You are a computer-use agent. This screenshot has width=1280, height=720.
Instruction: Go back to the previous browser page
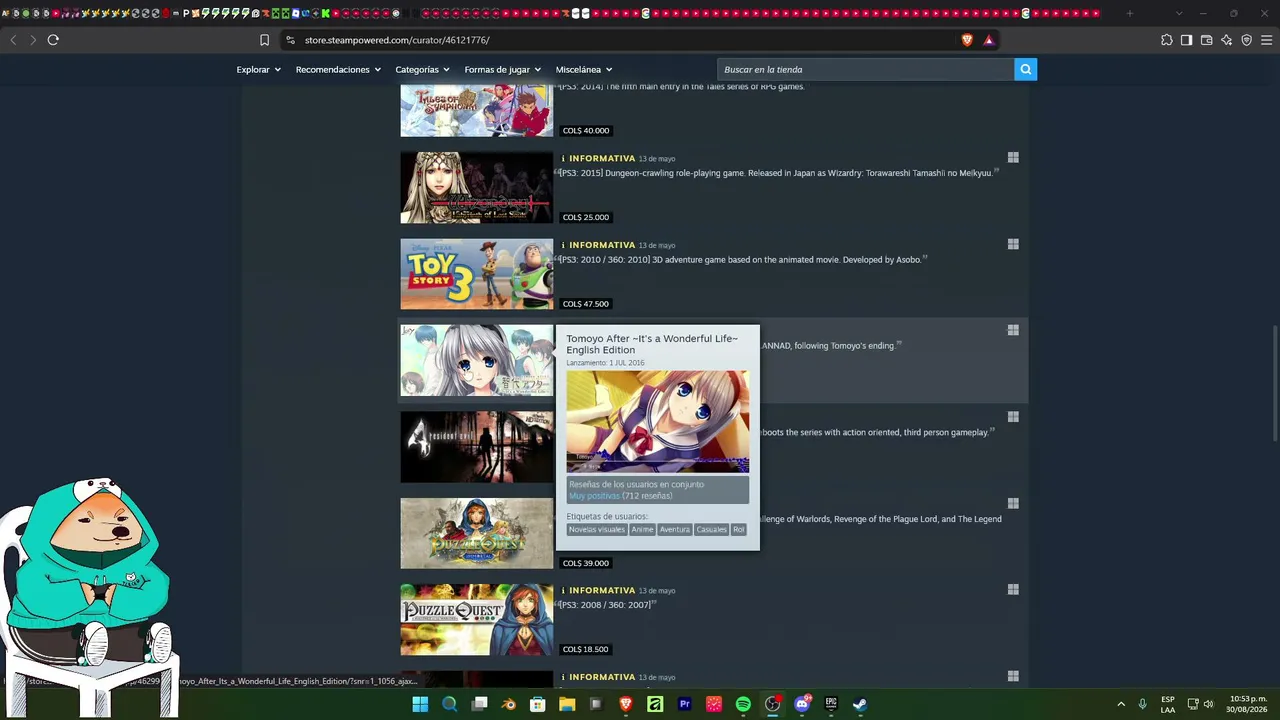[x=13, y=40]
